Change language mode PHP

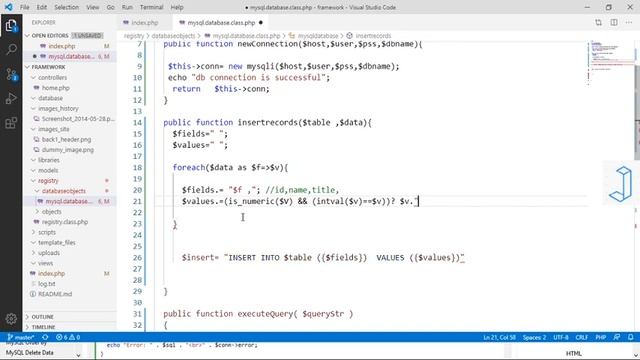point(600,338)
